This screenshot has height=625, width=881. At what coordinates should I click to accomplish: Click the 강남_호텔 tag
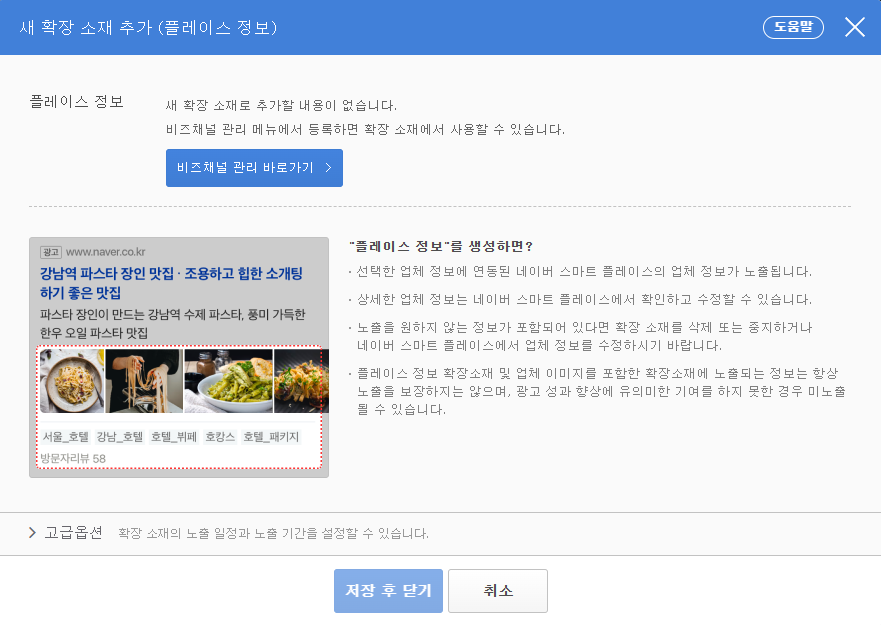(120, 437)
